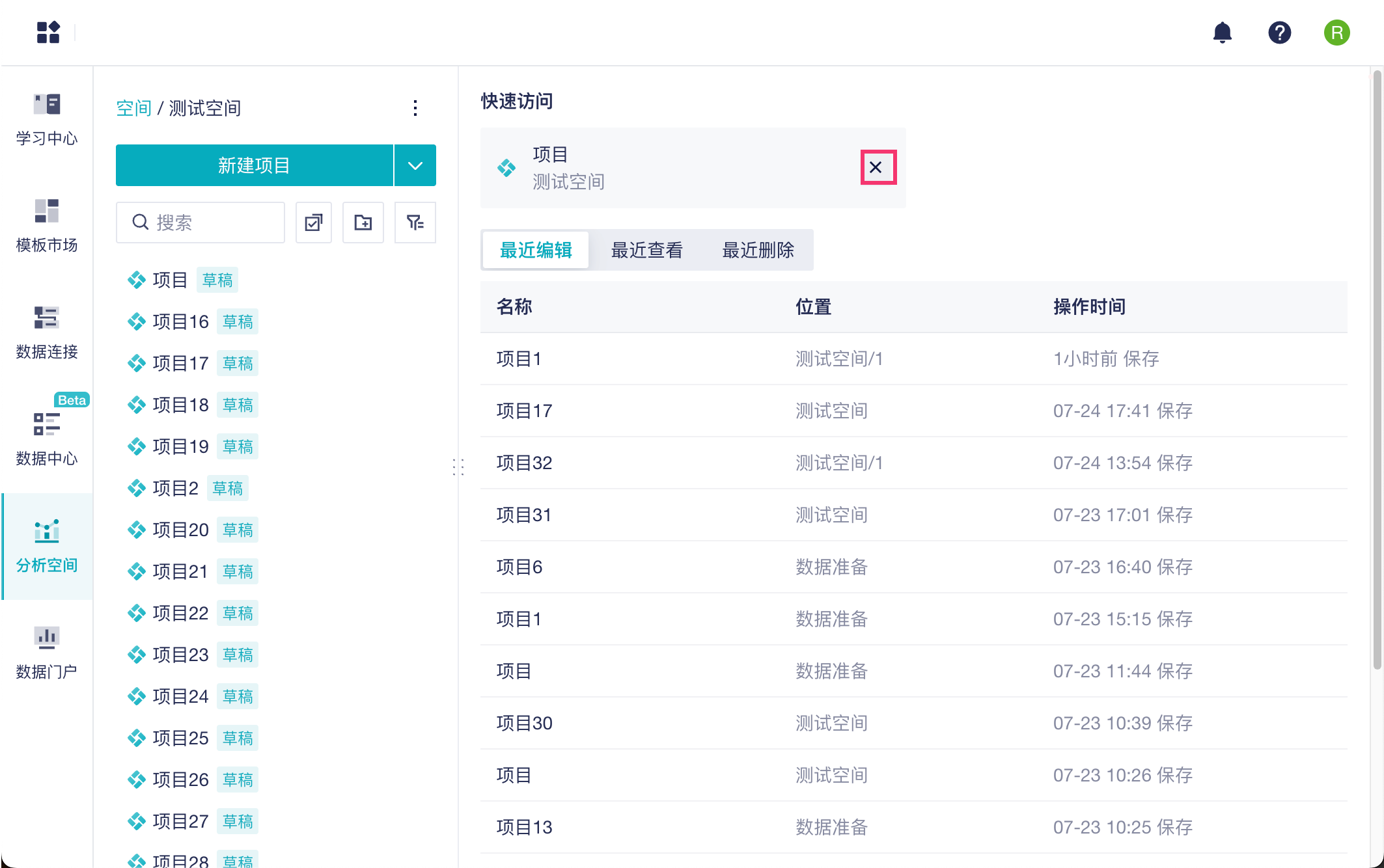Open 数据门户 sidebar section

[47, 653]
